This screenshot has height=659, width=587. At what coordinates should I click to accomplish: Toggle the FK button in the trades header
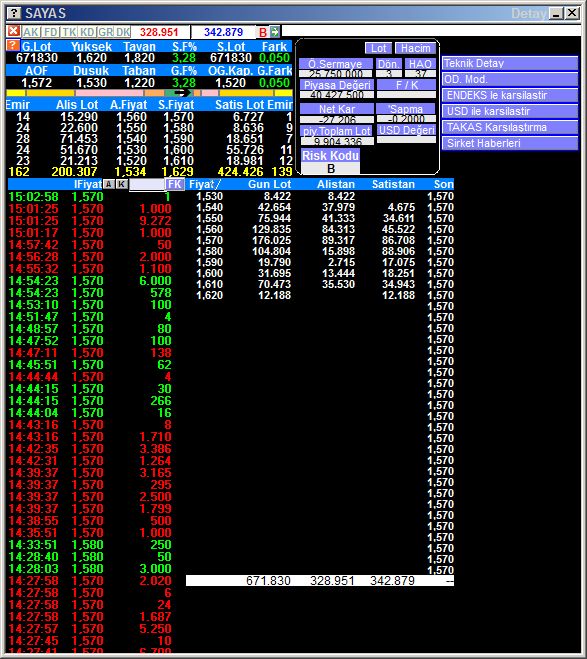pyautogui.click(x=174, y=184)
